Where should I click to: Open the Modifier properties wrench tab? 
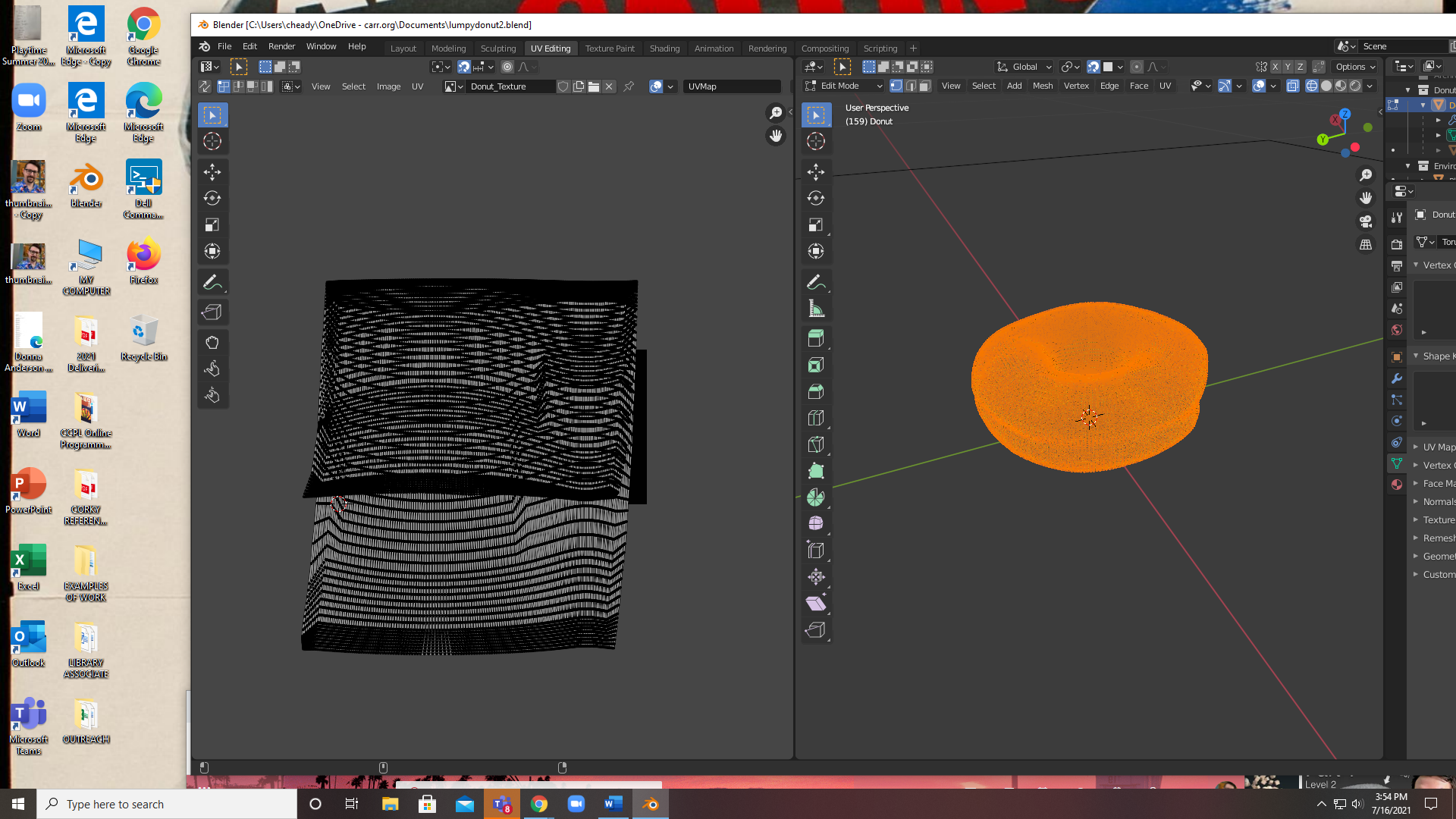1397,378
